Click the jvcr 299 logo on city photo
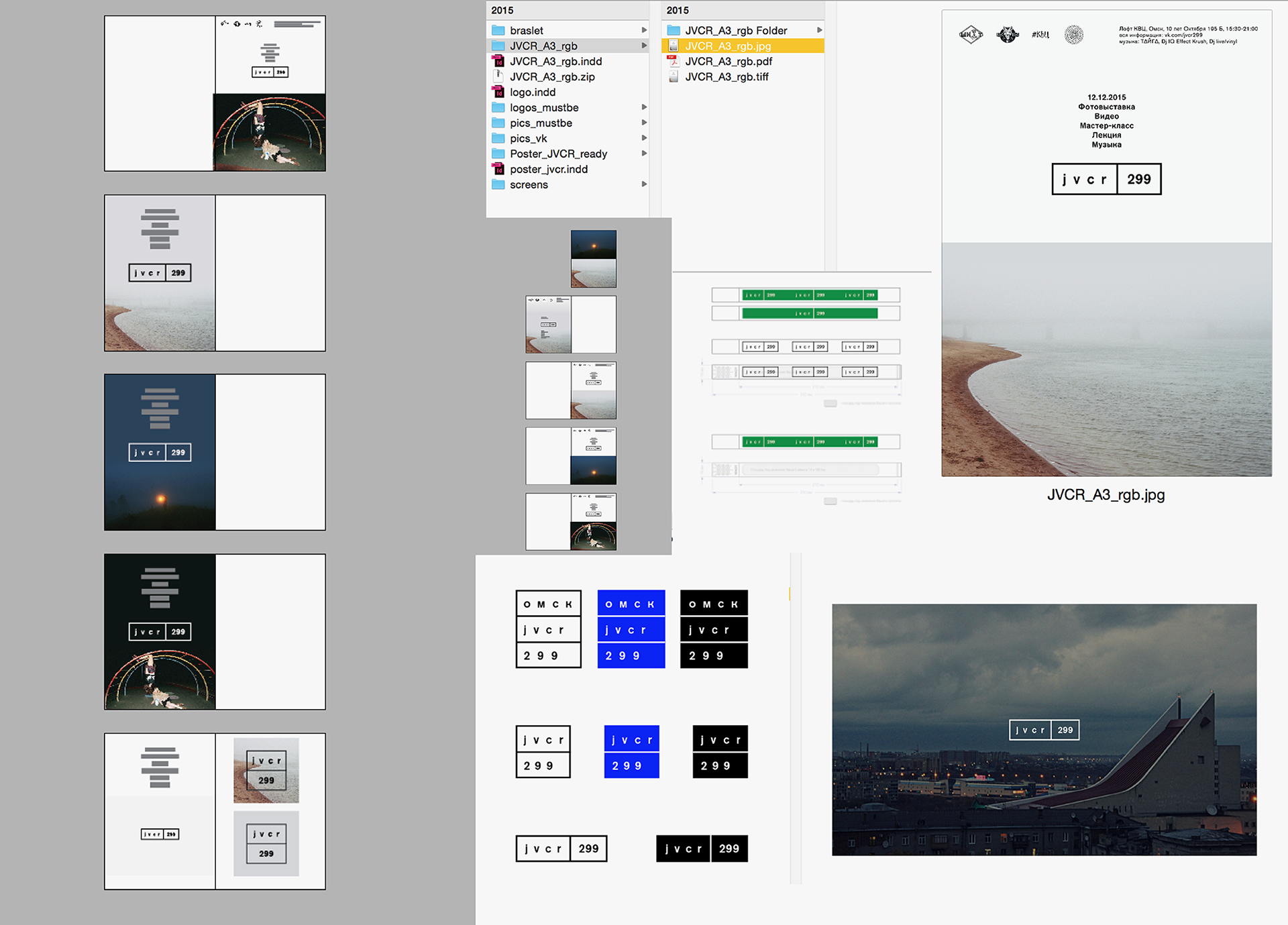The width and height of the screenshot is (1288, 925). (1044, 730)
